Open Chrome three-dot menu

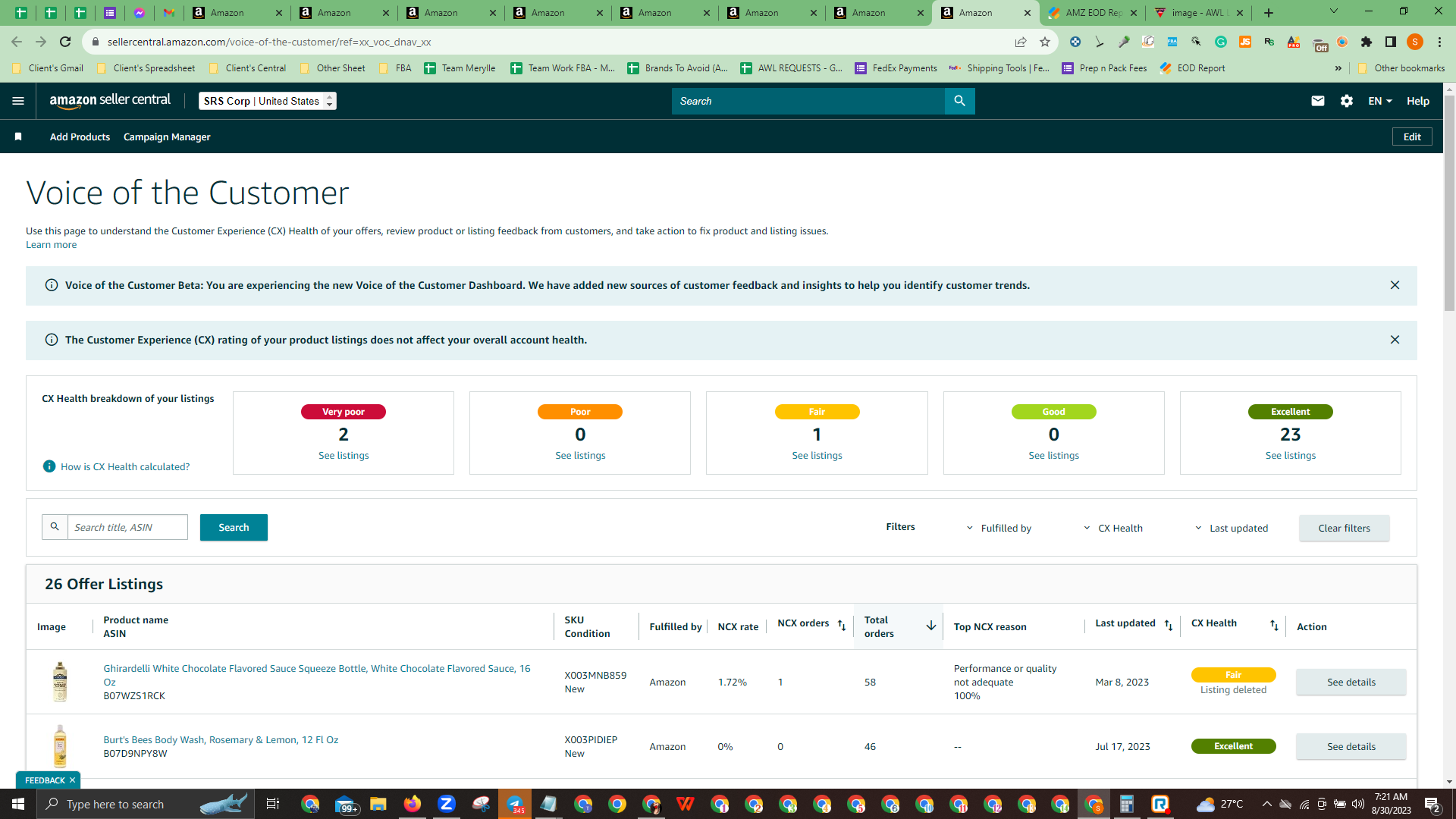coord(1439,42)
